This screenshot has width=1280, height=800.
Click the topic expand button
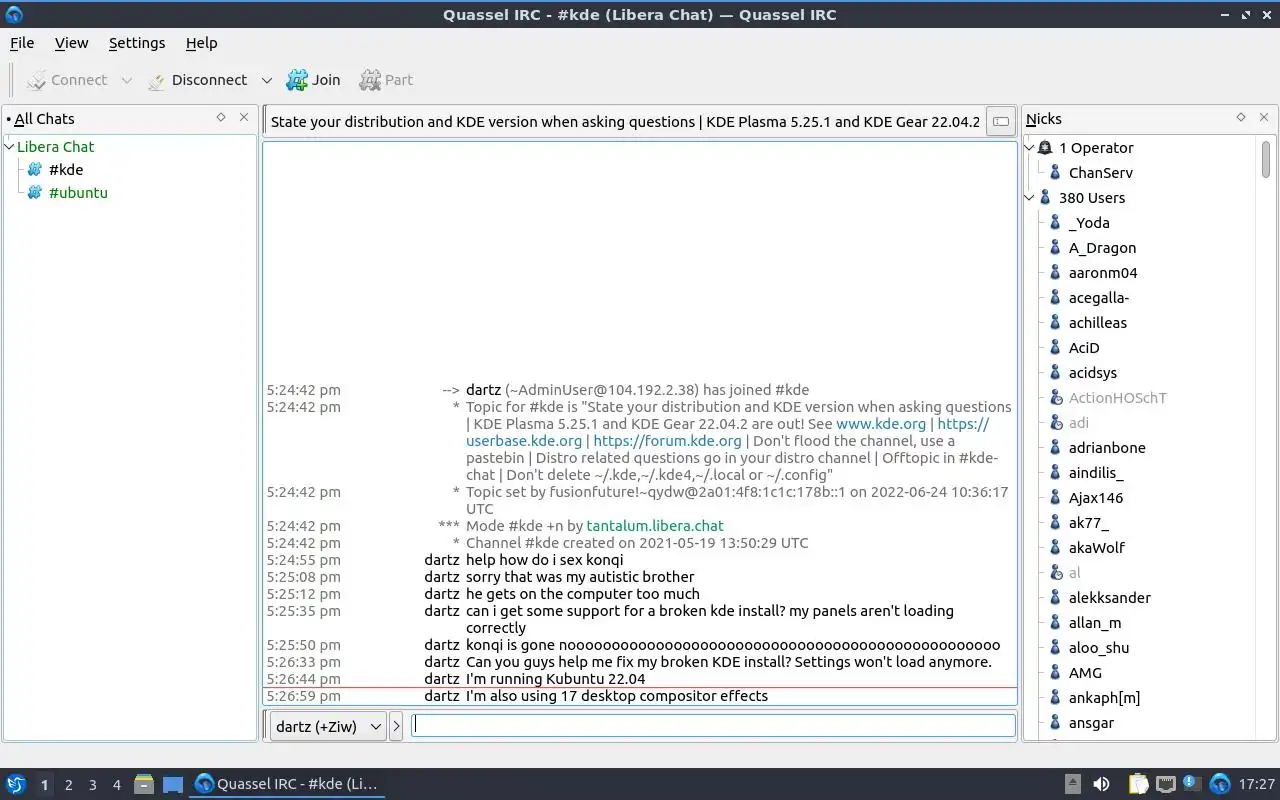click(x=1000, y=121)
